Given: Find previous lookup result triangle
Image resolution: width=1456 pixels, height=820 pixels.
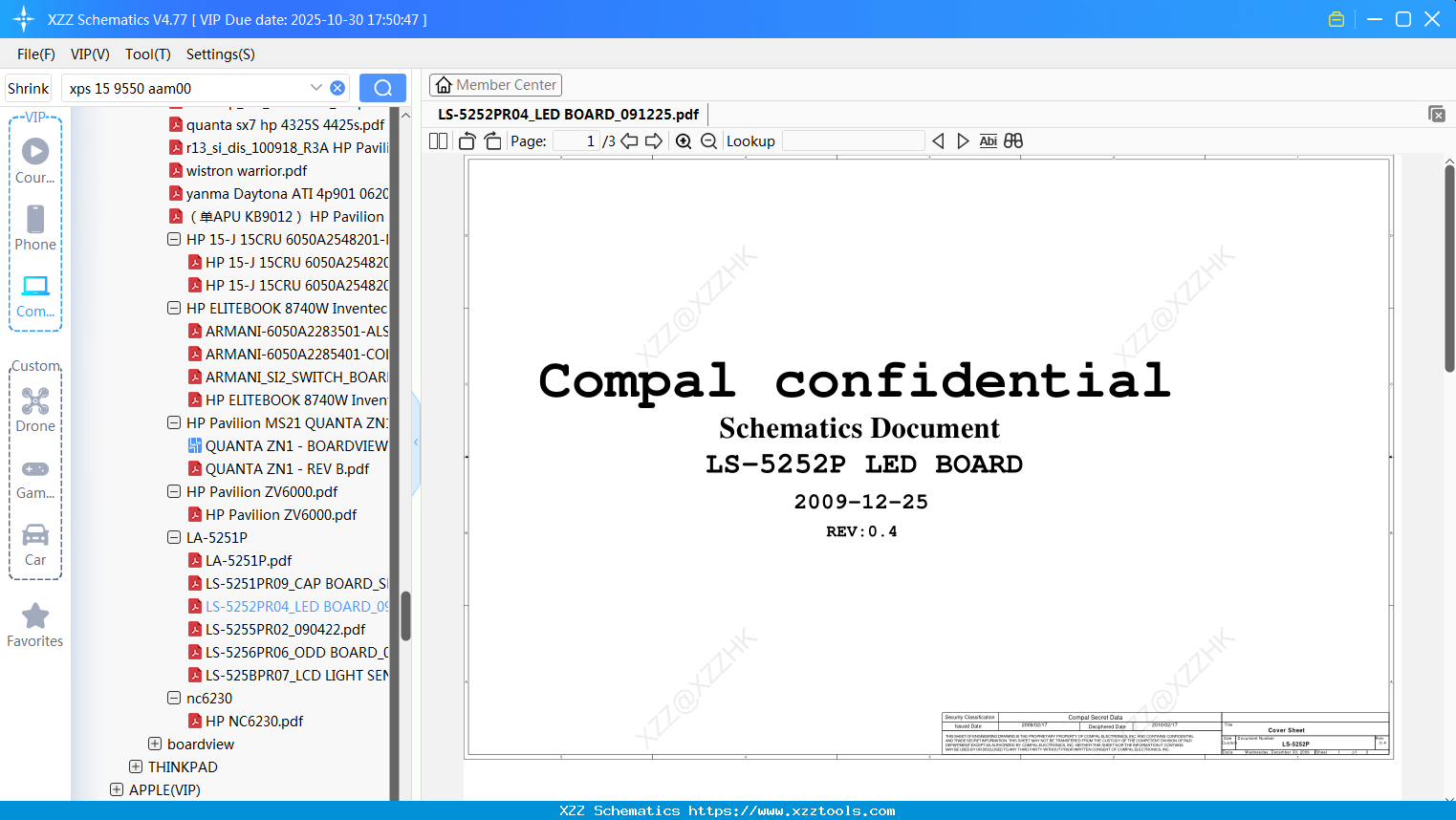Looking at the screenshot, I should pos(938,140).
